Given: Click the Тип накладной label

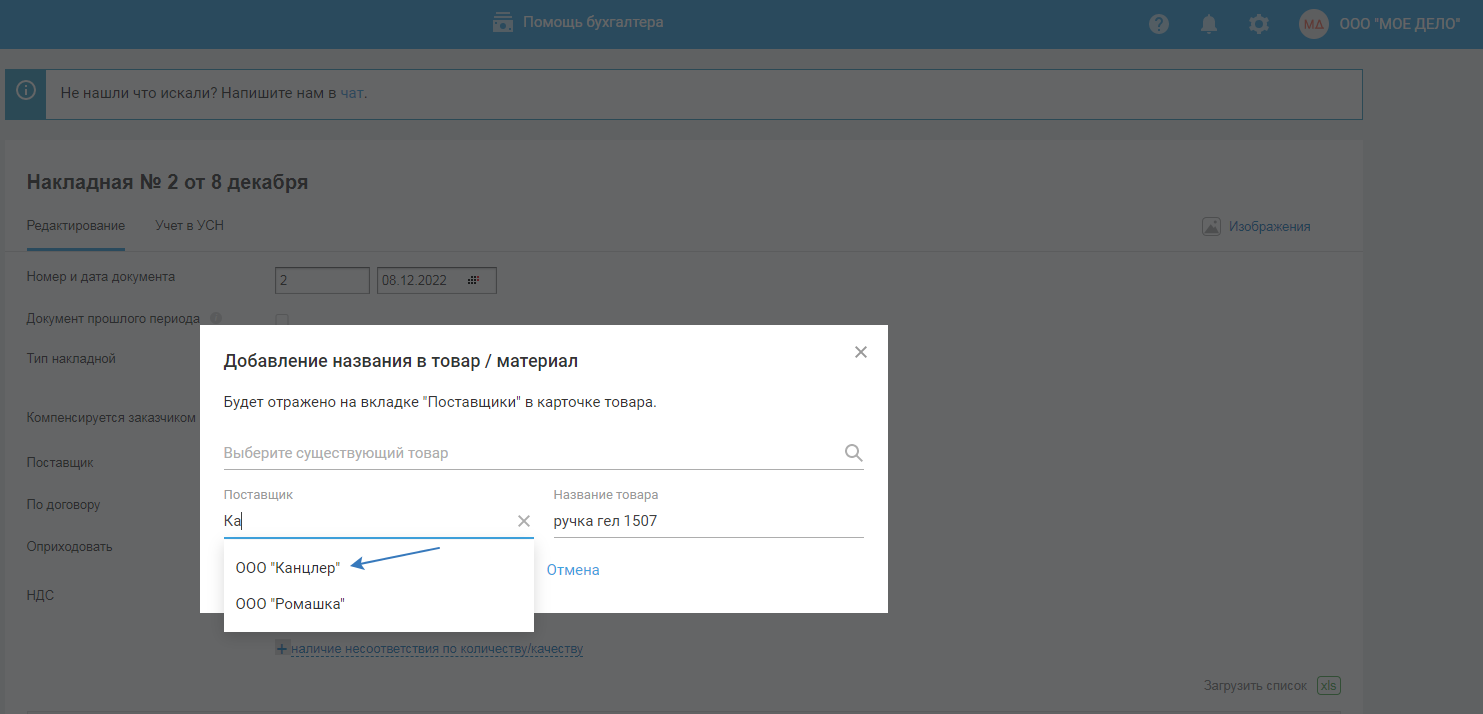Looking at the screenshot, I should click(71, 358).
